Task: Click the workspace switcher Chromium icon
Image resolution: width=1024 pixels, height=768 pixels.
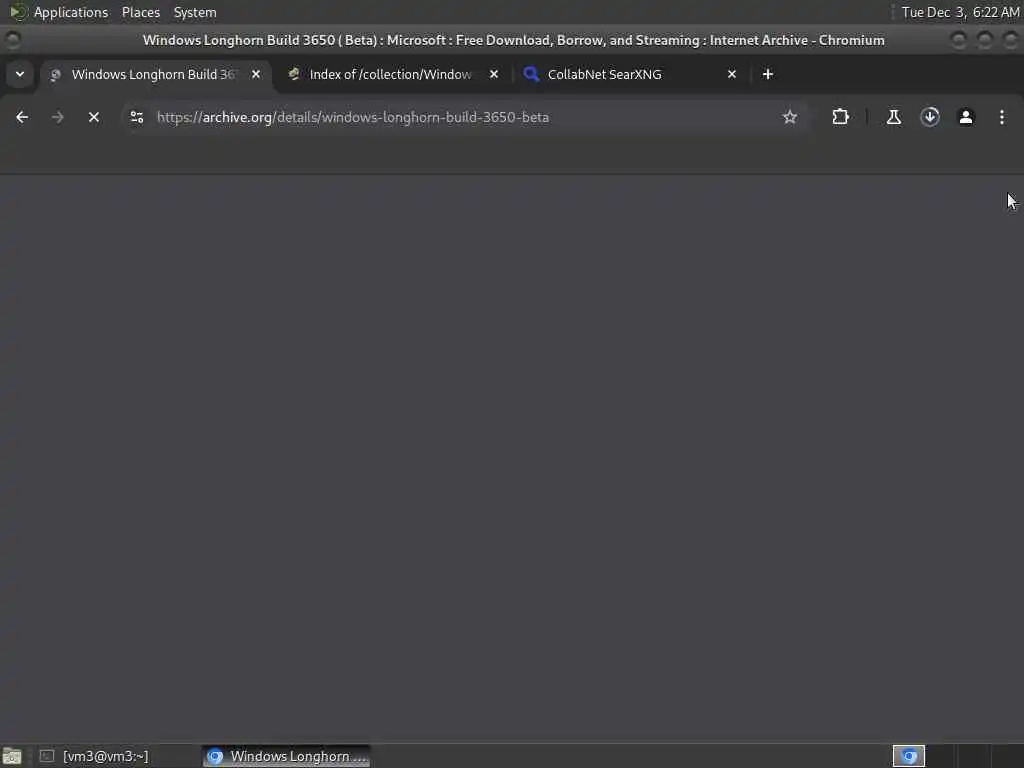Action: pyautogui.click(x=909, y=756)
